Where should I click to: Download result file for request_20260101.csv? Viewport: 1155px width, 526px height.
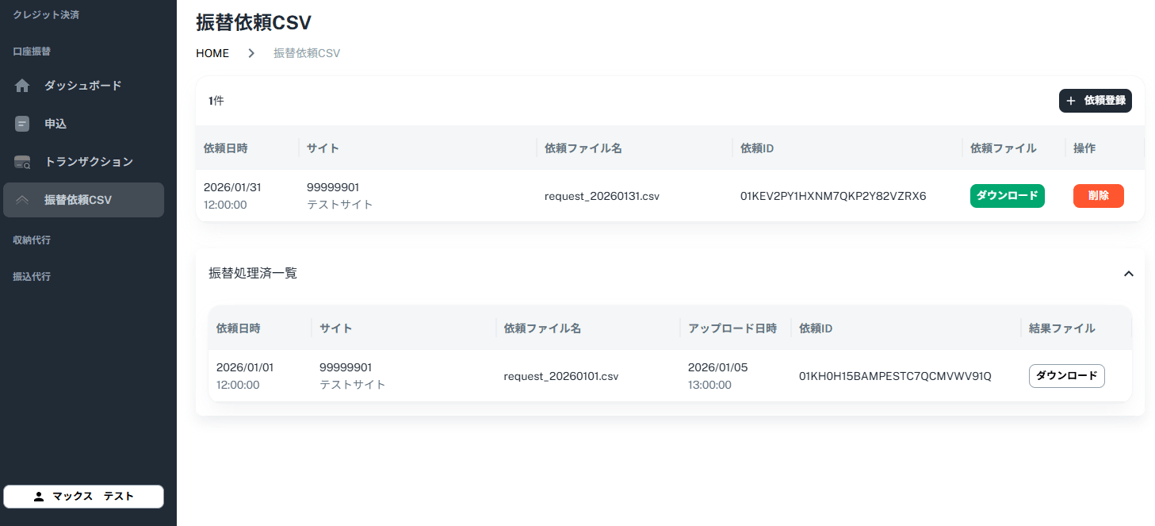tap(1066, 376)
